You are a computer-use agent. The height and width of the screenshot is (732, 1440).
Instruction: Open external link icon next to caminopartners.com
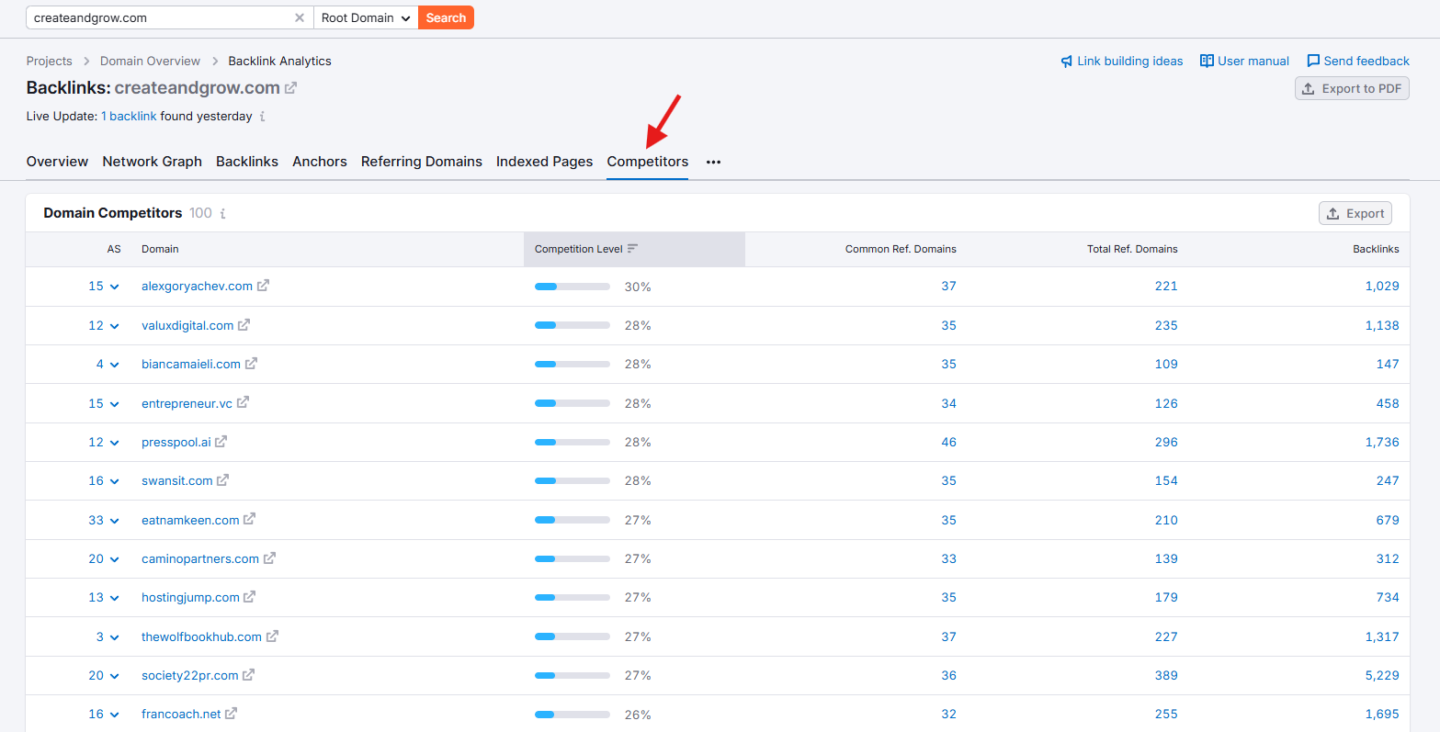click(269, 558)
